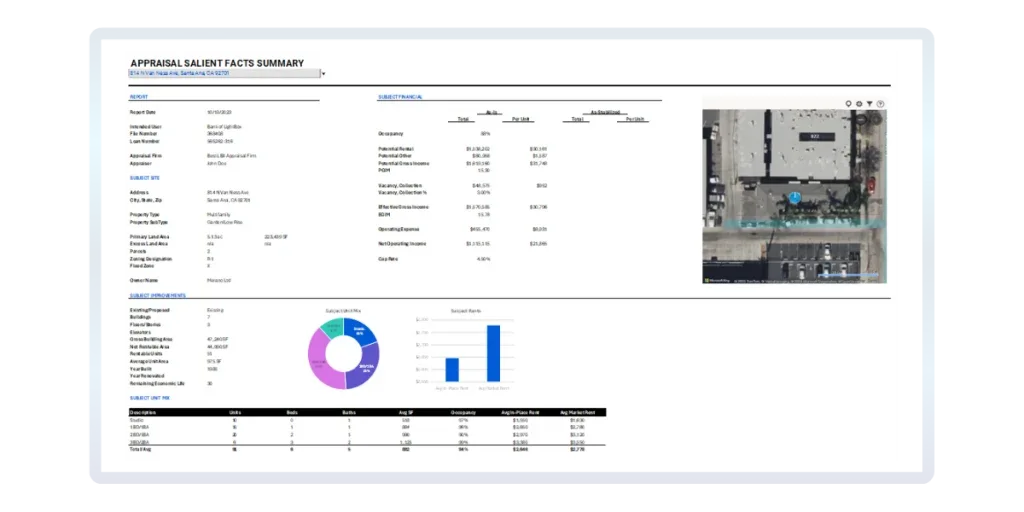This screenshot has width=1024, height=512.
Task: Click the Potential Rental label
Action: coord(396,149)
